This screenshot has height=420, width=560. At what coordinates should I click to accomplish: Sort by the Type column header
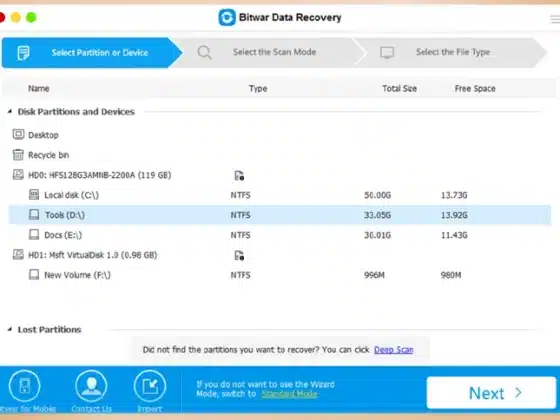tap(258, 89)
